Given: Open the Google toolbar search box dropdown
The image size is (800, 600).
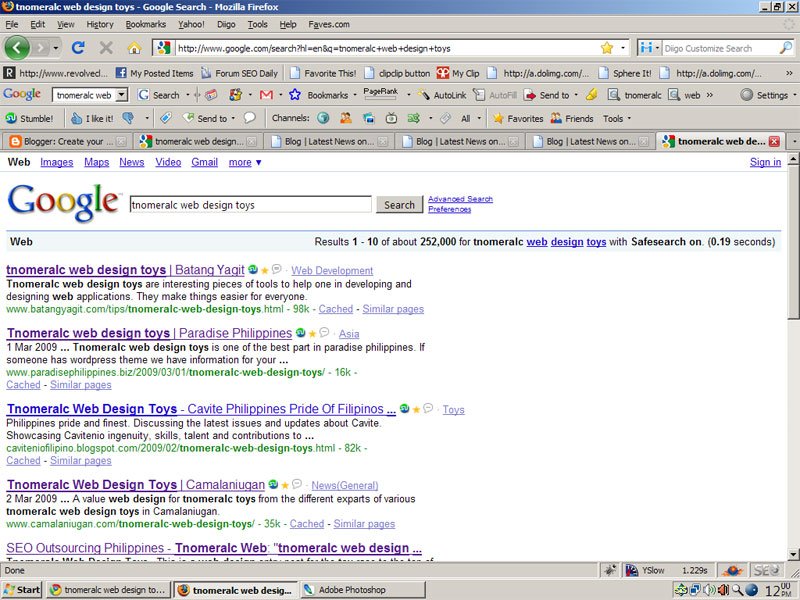Looking at the screenshot, I should pyautogui.click(x=121, y=95).
